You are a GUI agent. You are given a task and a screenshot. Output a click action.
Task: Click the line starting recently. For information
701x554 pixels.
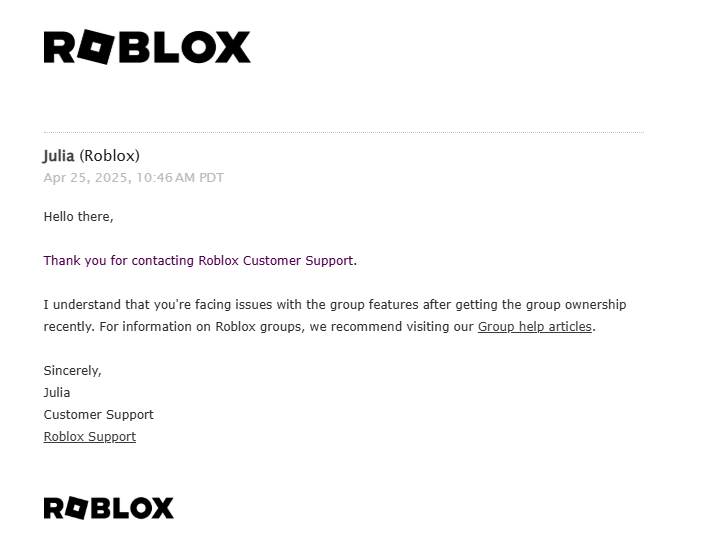tap(319, 326)
